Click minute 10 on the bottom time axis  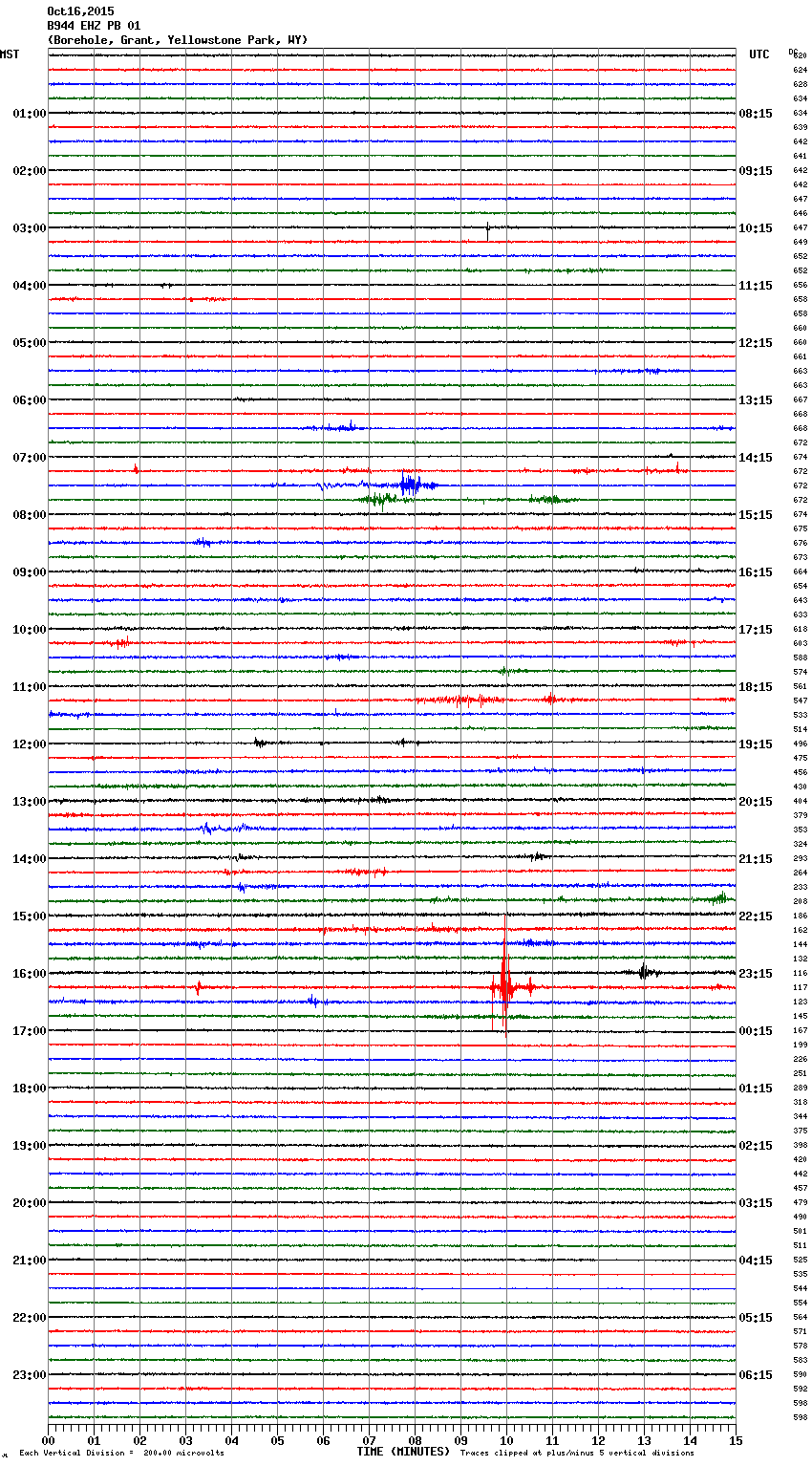(x=506, y=1440)
